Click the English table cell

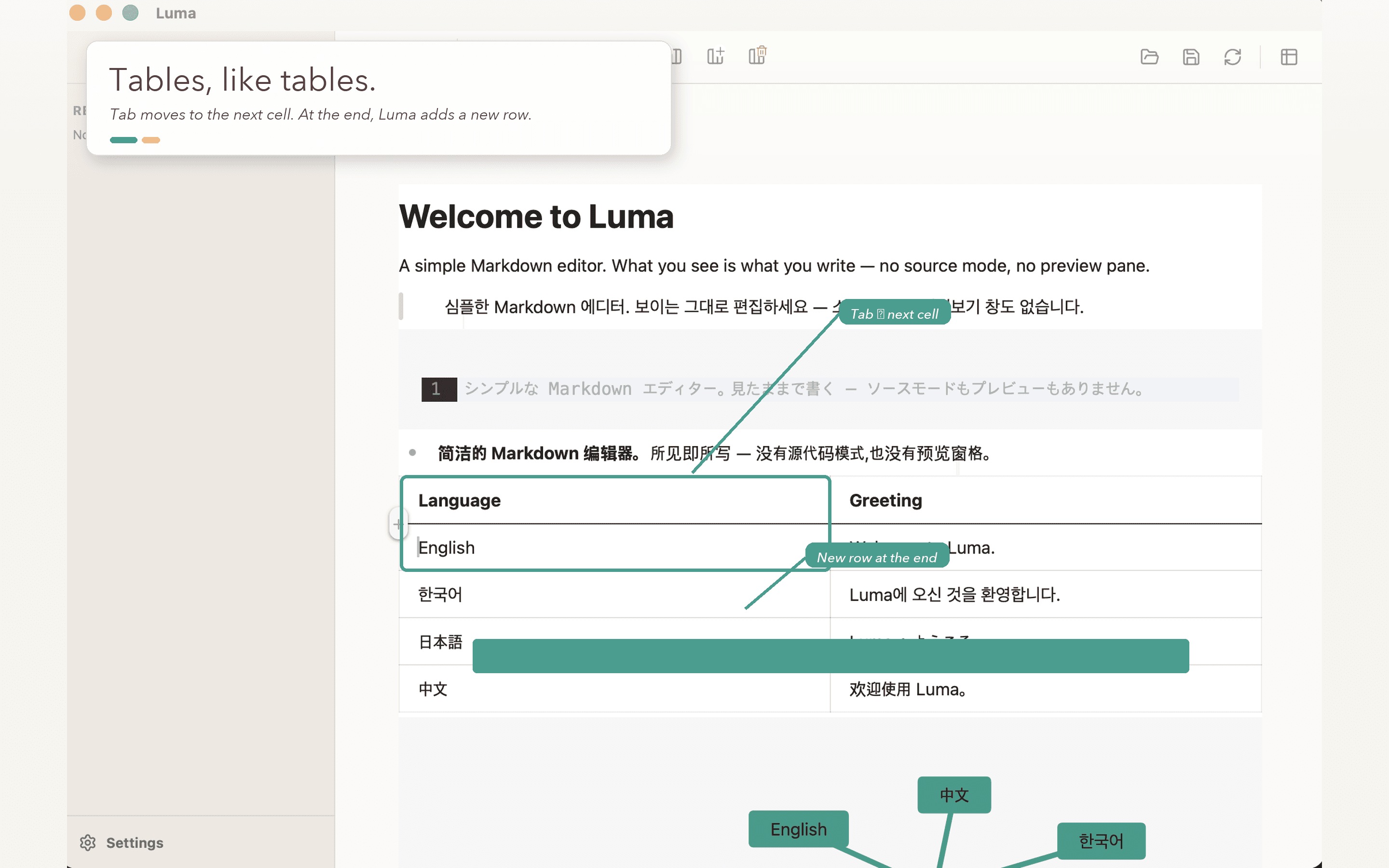[x=615, y=547]
